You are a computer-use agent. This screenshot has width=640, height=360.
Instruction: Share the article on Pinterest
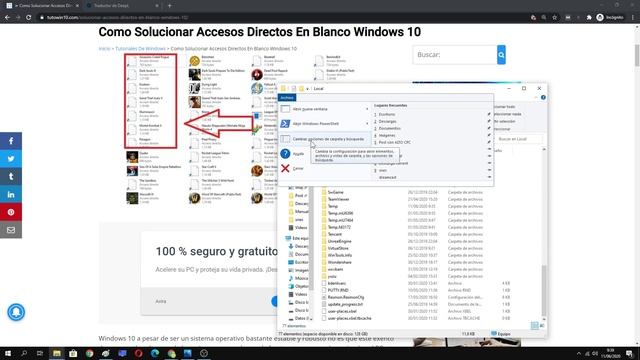point(11,212)
